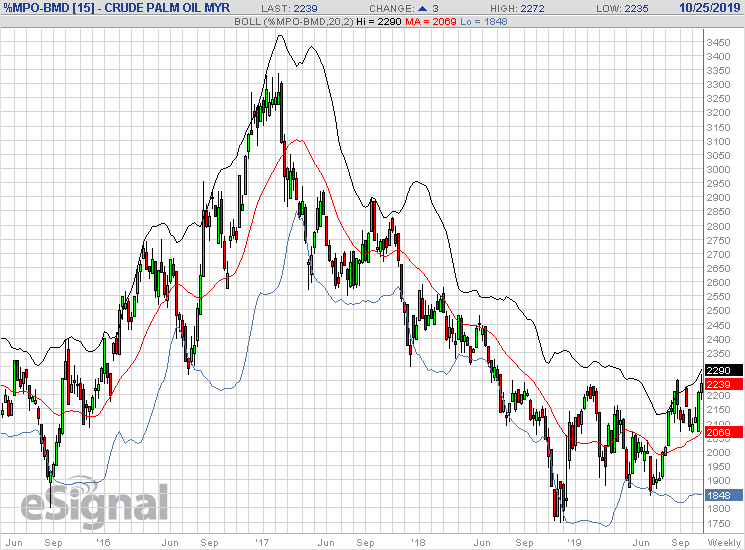
Task: Click the red 2239 last price tag
Action: (724, 384)
